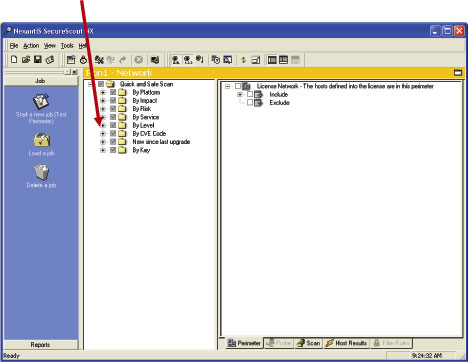Viewport: 468px width, 362px height.
Task: Click the Job panel header button
Action: click(x=41, y=81)
